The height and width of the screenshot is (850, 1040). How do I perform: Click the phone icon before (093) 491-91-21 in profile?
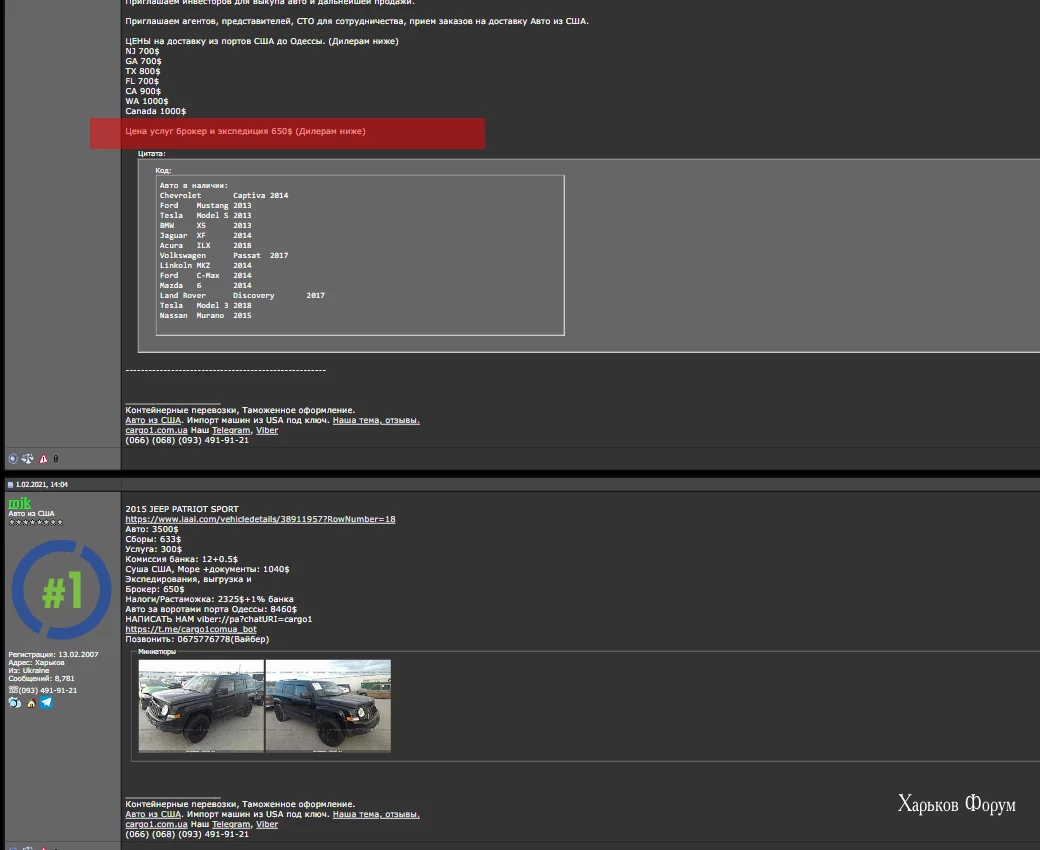(13, 690)
